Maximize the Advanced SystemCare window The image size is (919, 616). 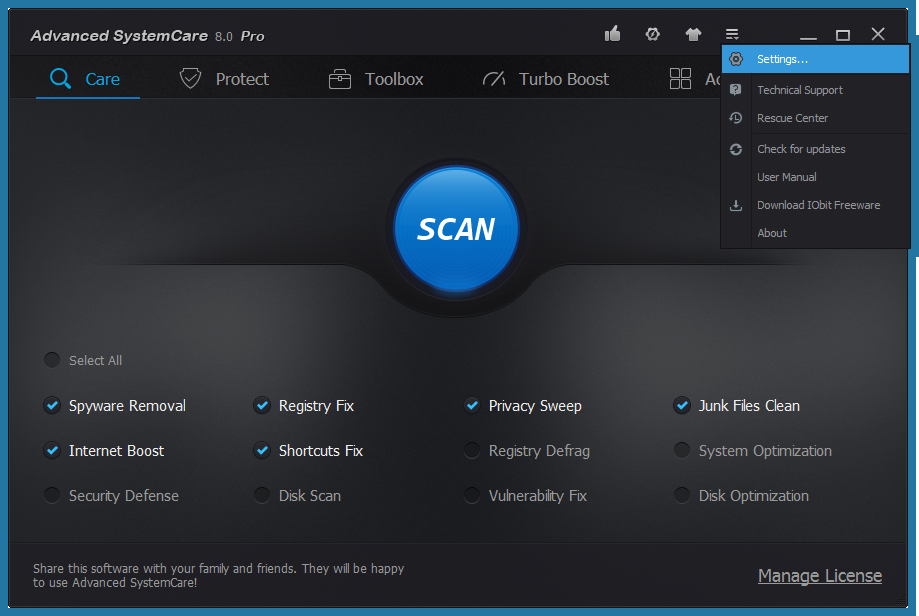point(843,35)
